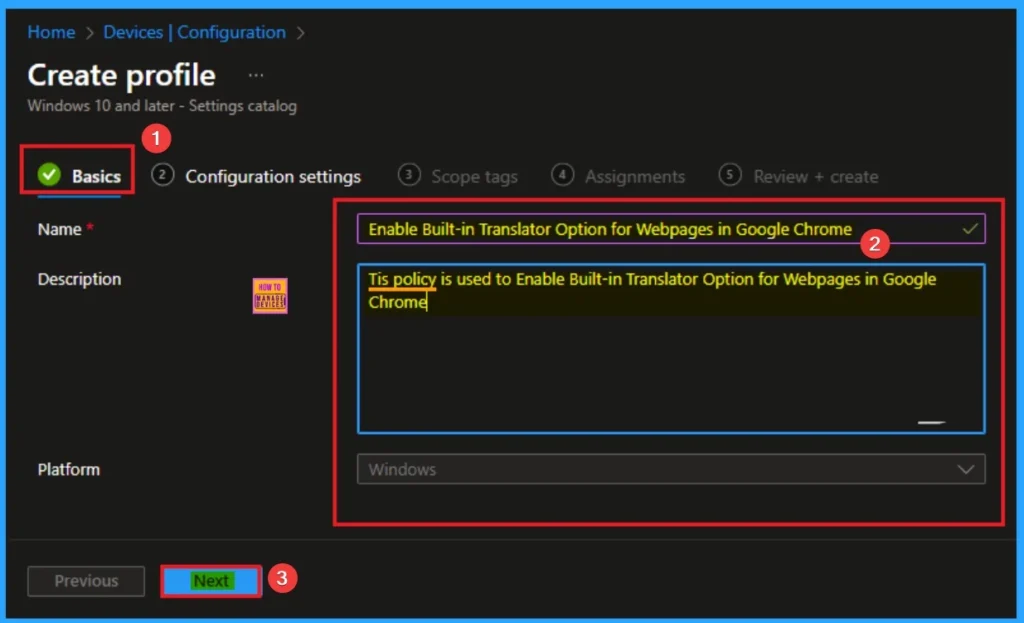Edit the profile Name input field
Screen dimensions: 1024x623
coord(671,229)
